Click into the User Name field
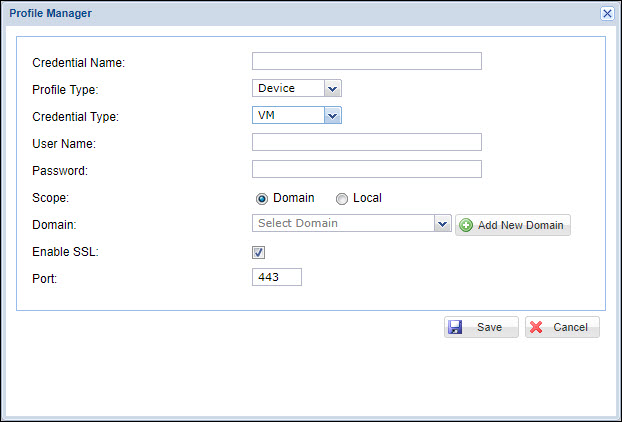Viewport: 622px width, 422px height. click(x=366, y=142)
